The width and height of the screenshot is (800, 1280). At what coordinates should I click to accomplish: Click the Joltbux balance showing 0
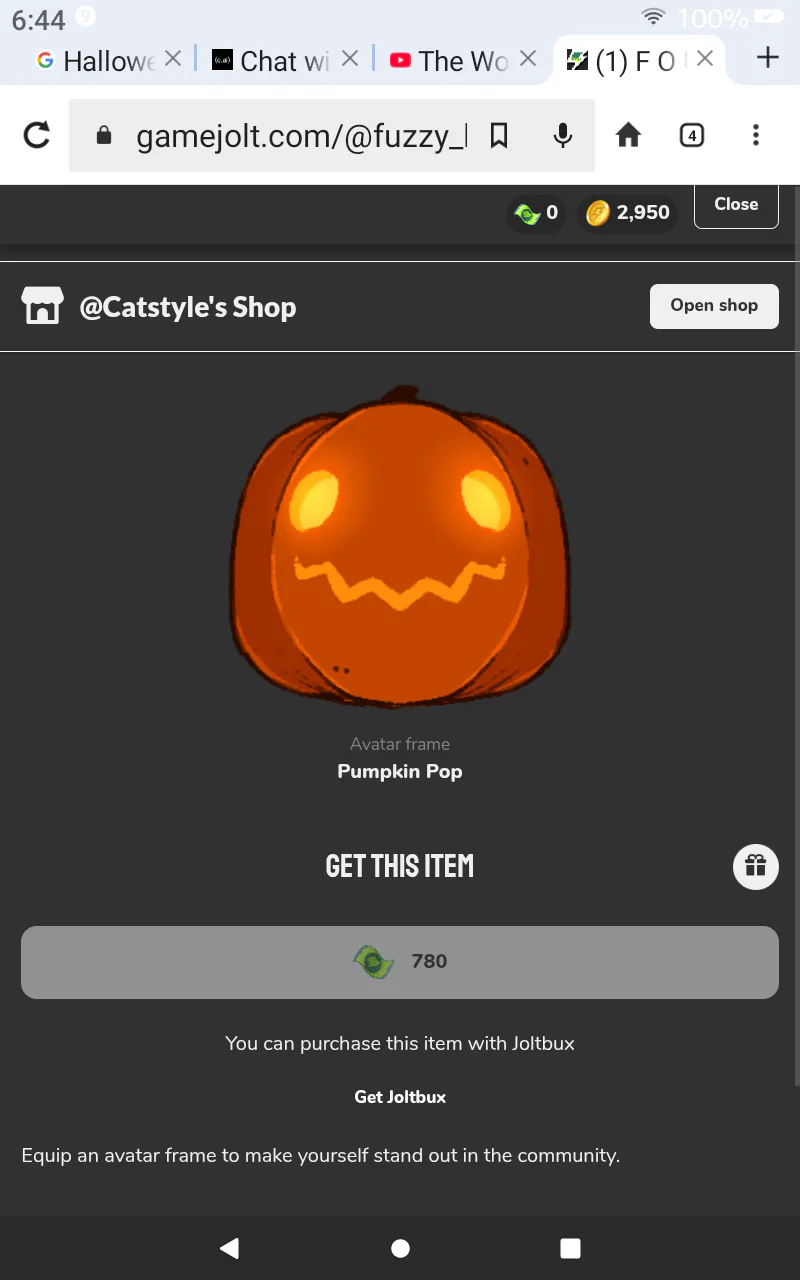[537, 212]
